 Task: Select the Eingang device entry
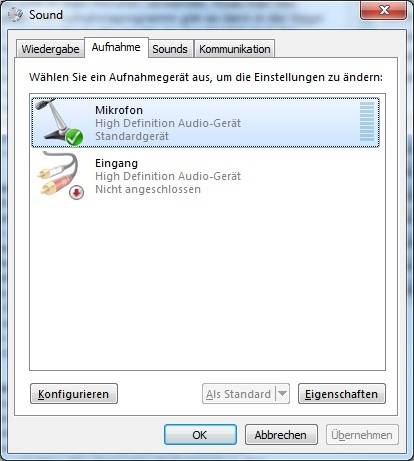pos(206,176)
